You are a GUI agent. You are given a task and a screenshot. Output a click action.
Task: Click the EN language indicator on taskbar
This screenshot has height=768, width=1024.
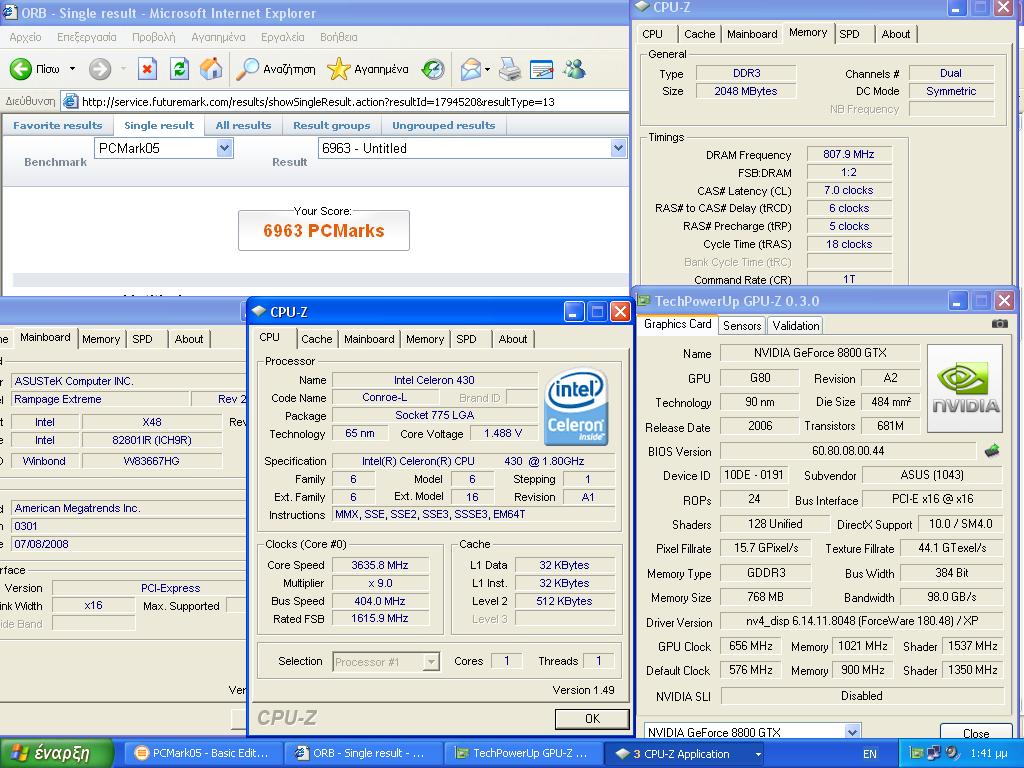(869, 754)
